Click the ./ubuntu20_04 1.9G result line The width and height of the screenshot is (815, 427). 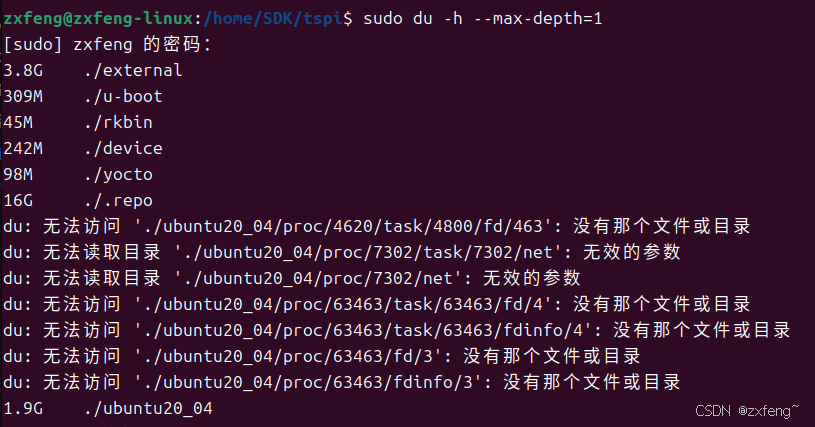tap(108, 408)
